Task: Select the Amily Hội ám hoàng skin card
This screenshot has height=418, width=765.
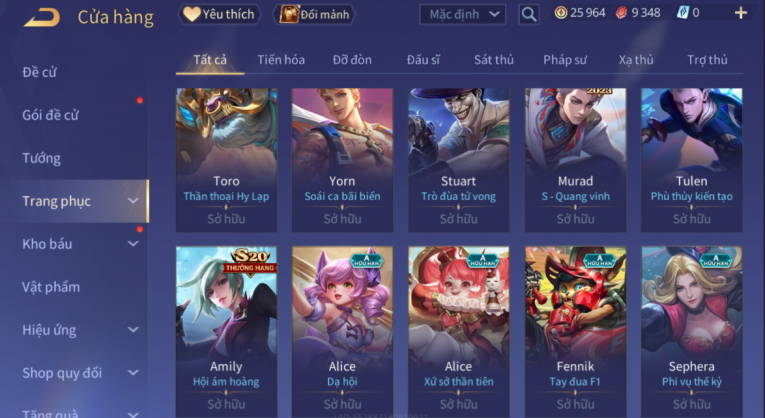Action: click(x=226, y=332)
